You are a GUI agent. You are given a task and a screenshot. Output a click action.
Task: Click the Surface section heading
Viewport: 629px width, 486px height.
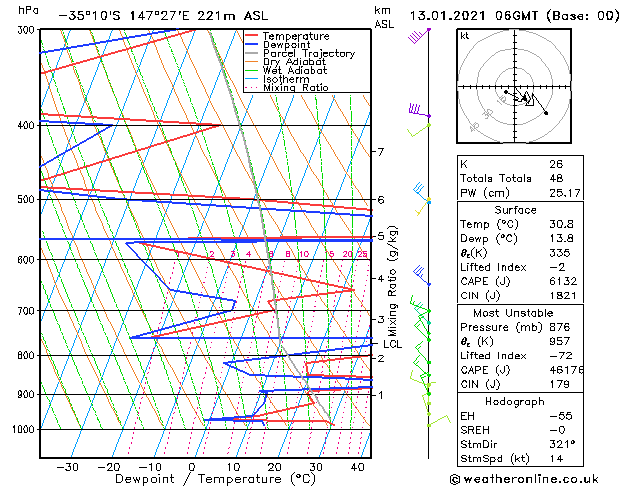point(515,210)
